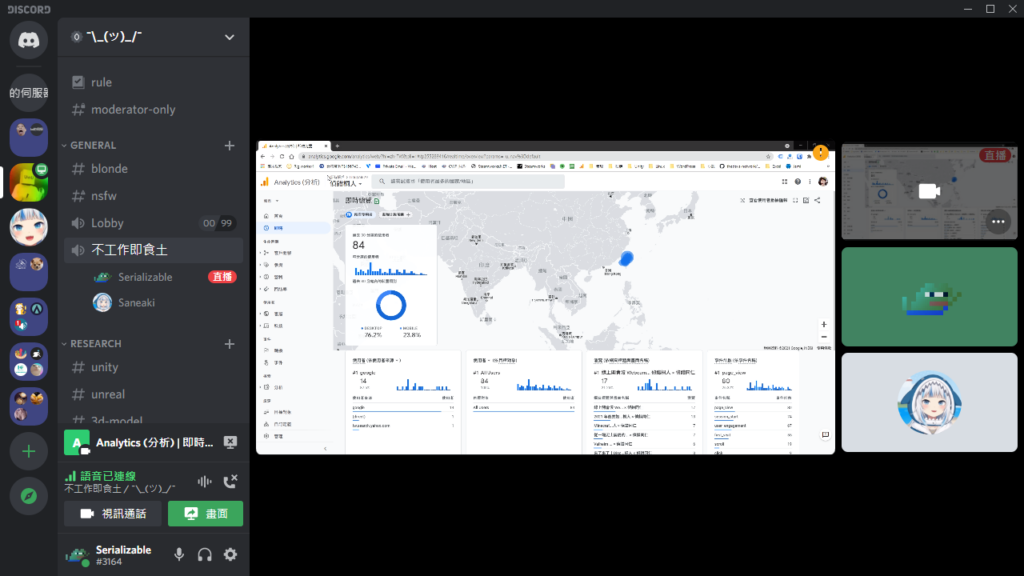Open Explore Public Servers compass icon
Image resolution: width=1024 pixels, height=576 pixels.
coord(28,496)
